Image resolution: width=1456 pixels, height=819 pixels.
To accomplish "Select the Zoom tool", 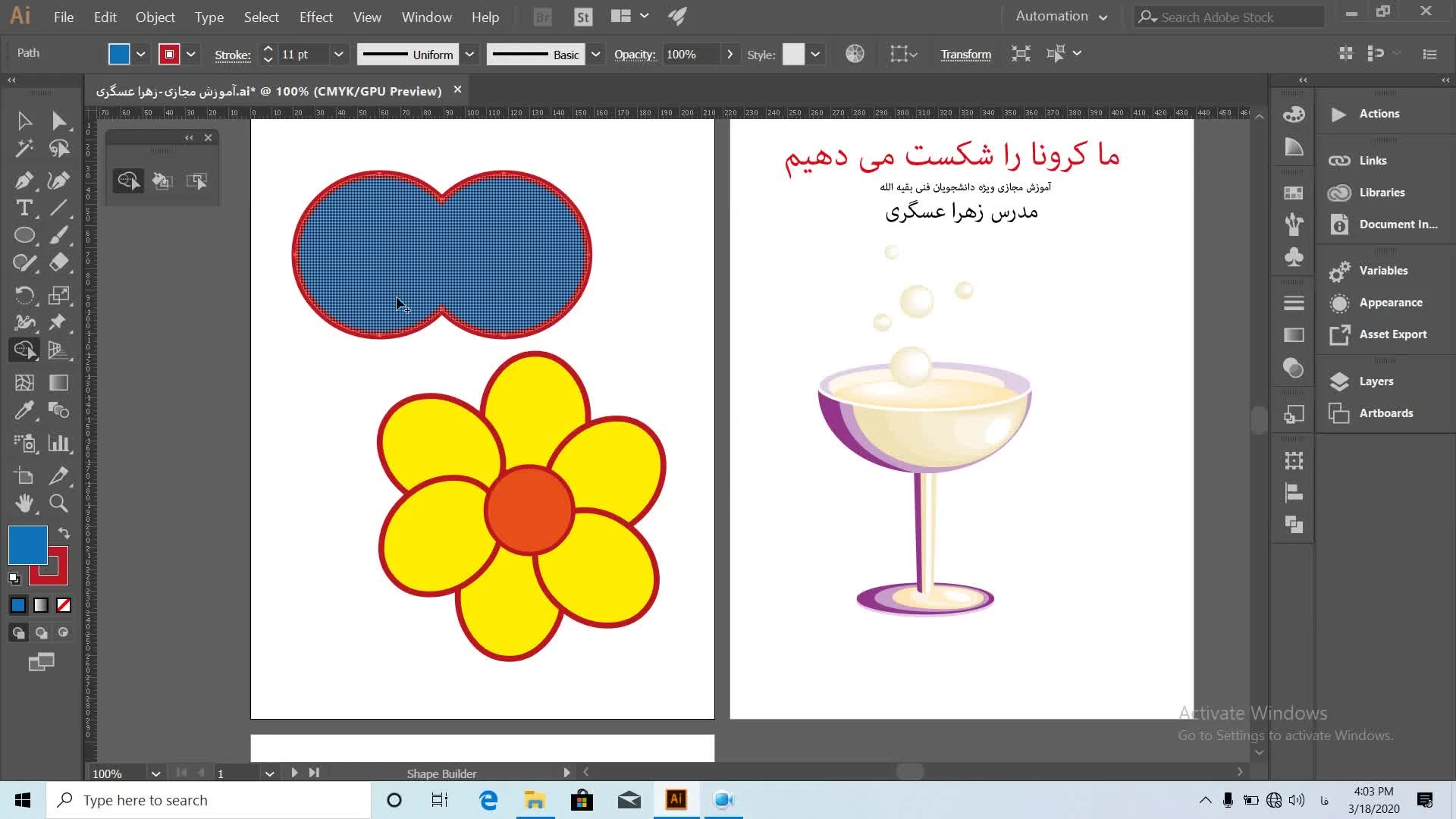I will pos(58,503).
